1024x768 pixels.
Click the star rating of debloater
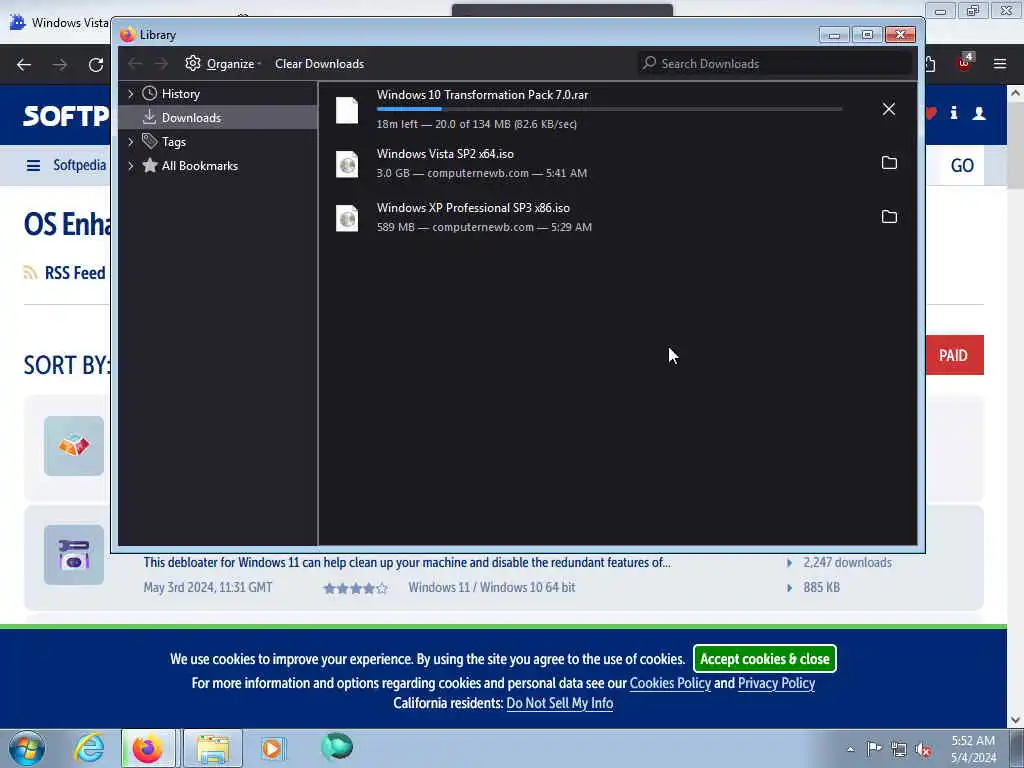point(356,588)
